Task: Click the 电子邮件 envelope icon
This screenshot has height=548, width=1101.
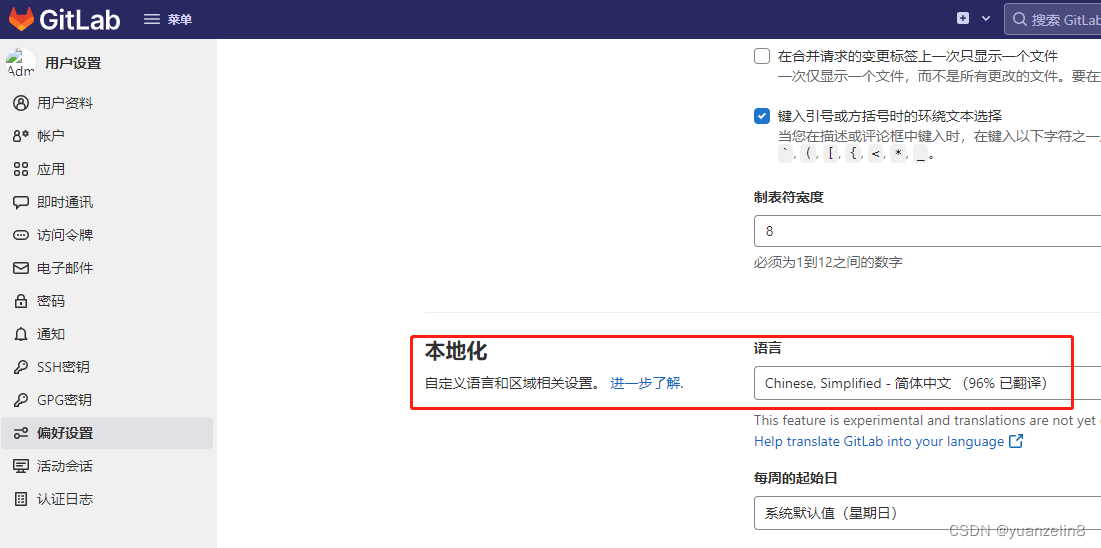Action: coord(21,268)
